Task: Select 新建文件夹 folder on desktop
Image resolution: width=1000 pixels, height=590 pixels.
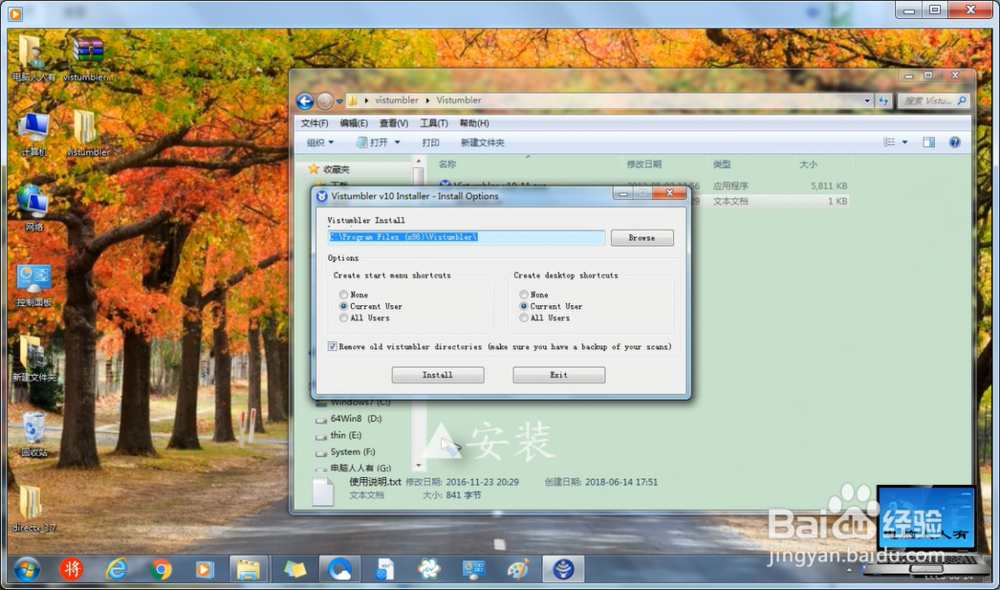Action: [x=33, y=358]
